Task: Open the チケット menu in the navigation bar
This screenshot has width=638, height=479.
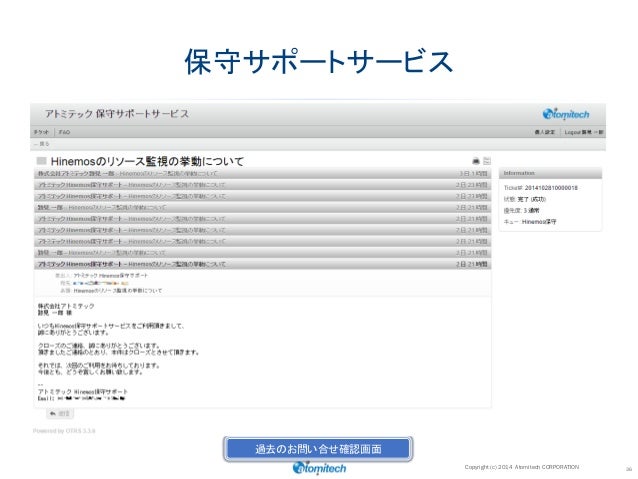Action: click(41, 132)
